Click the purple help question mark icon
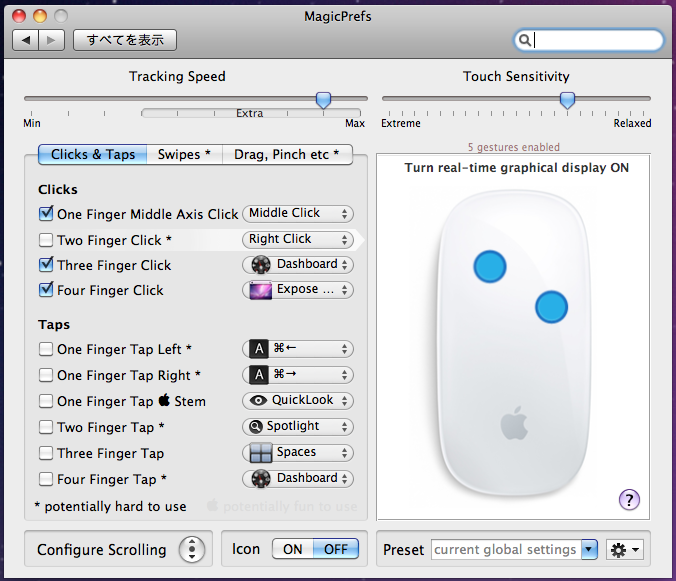676x581 pixels. point(629,500)
